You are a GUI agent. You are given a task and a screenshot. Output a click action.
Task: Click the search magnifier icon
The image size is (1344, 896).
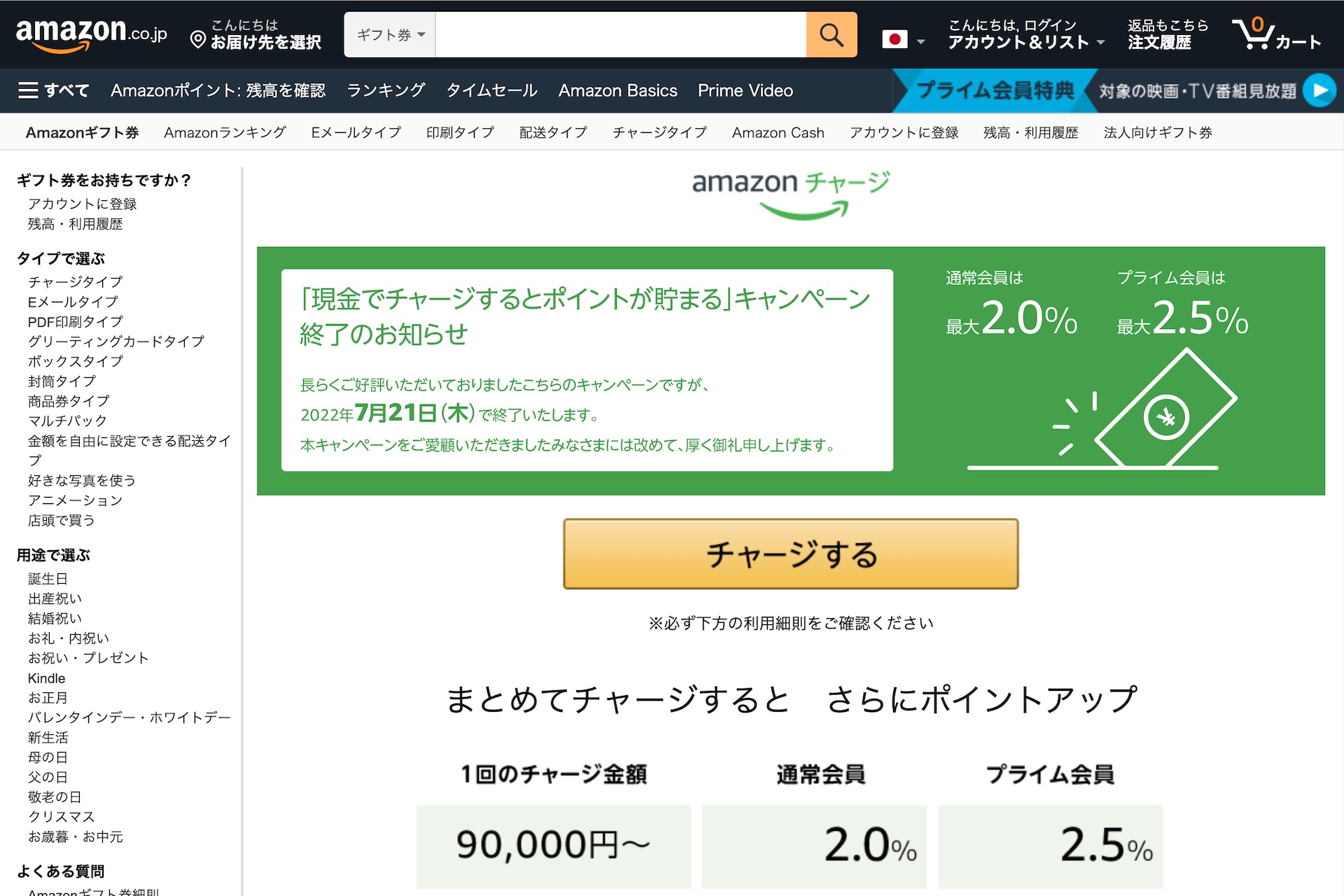coord(832,34)
